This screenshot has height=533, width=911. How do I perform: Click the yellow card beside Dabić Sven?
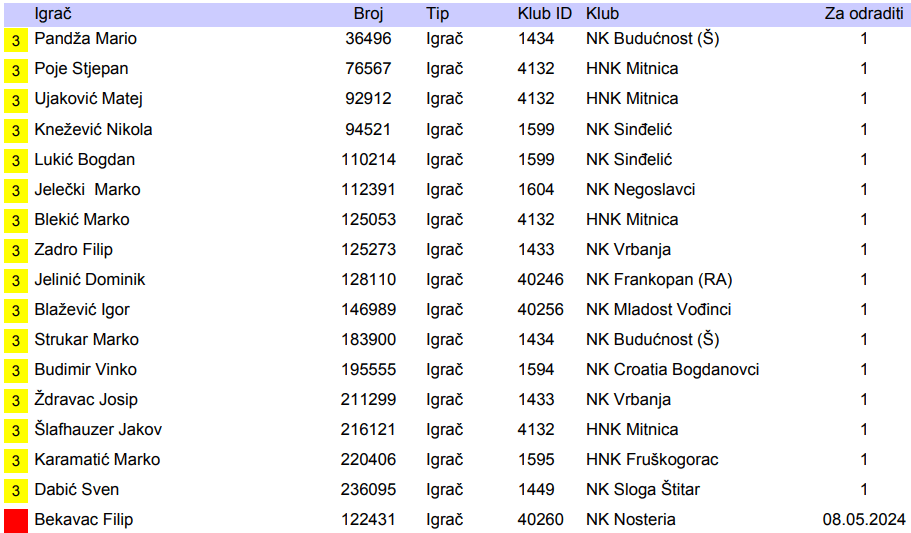(16, 491)
